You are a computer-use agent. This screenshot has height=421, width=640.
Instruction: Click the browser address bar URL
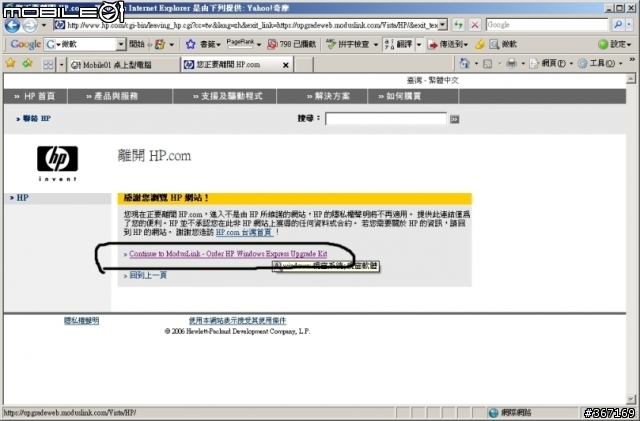[252, 25]
